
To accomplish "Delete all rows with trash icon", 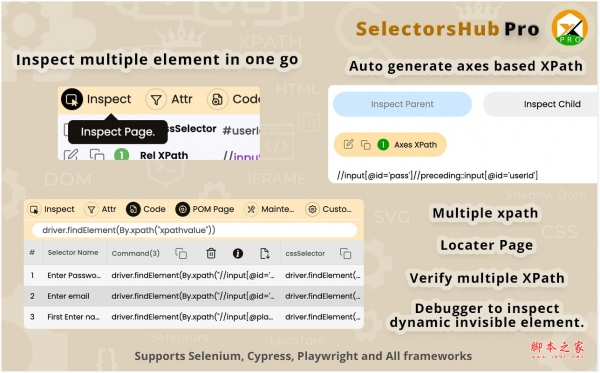I will [211, 253].
